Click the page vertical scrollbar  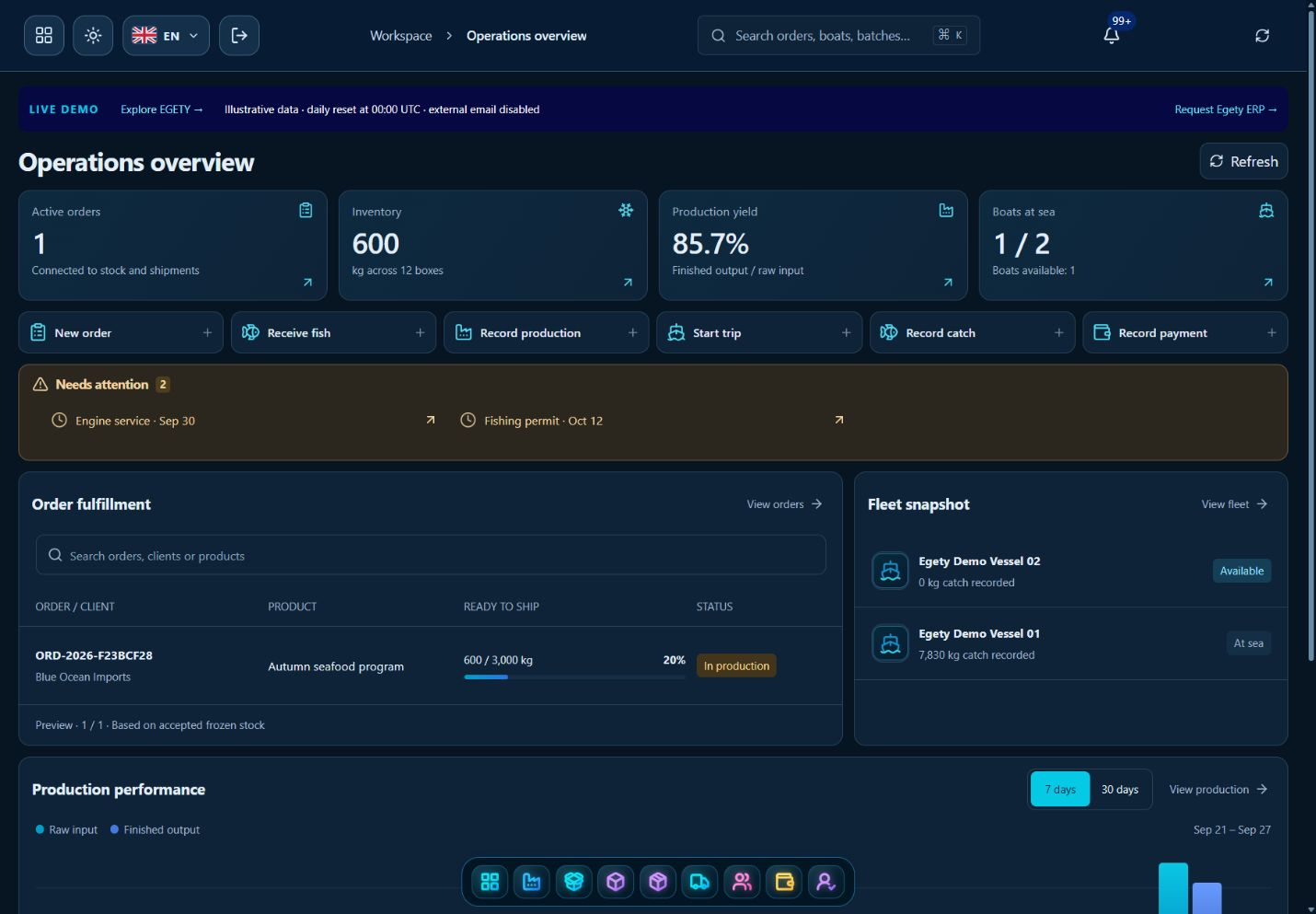(x=1311, y=336)
